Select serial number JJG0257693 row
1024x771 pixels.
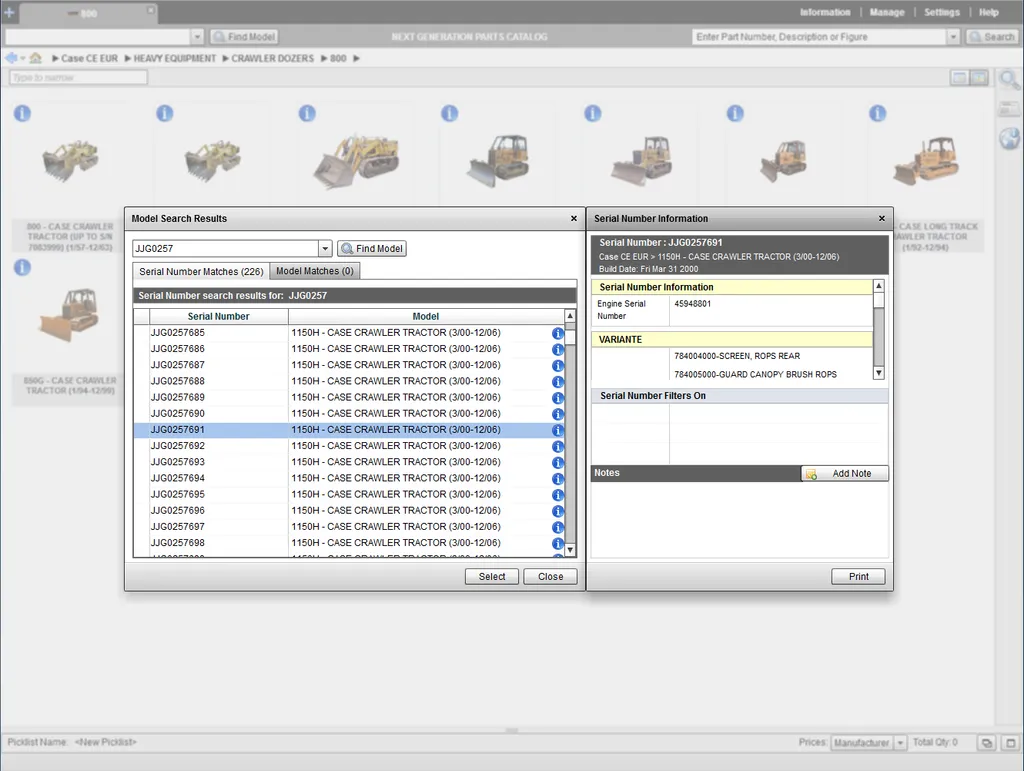click(x=349, y=462)
